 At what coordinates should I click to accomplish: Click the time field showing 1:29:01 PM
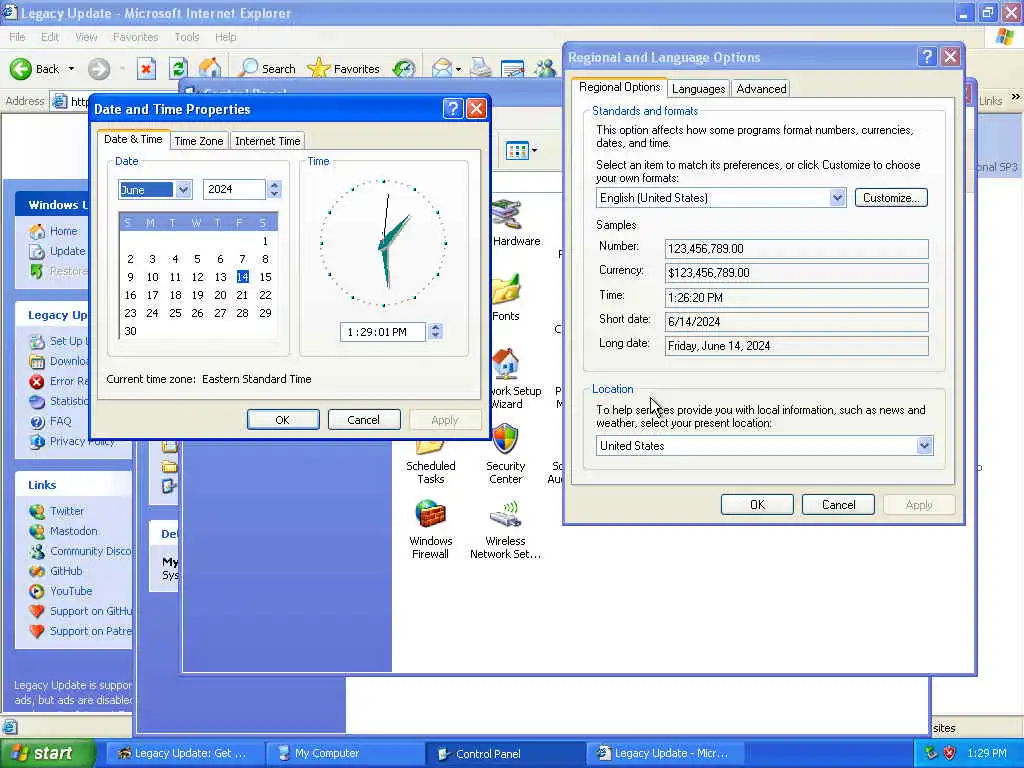[383, 332]
